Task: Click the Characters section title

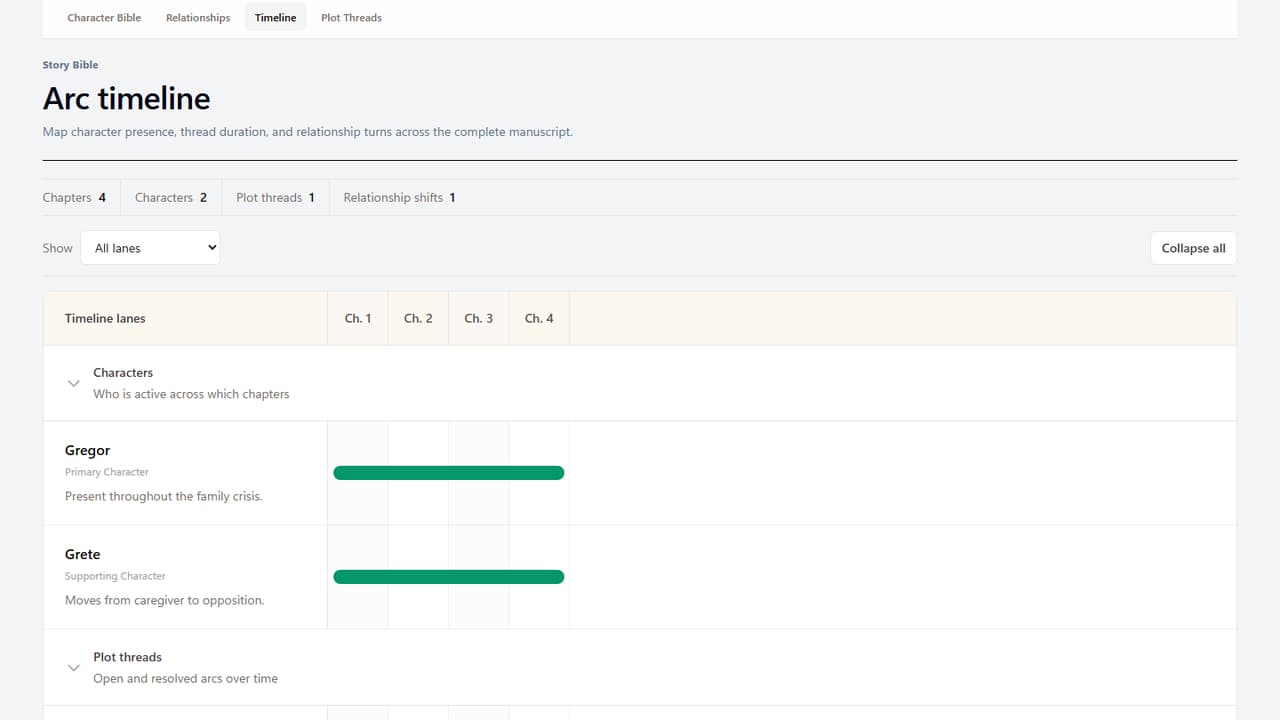Action: tap(123, 373)
